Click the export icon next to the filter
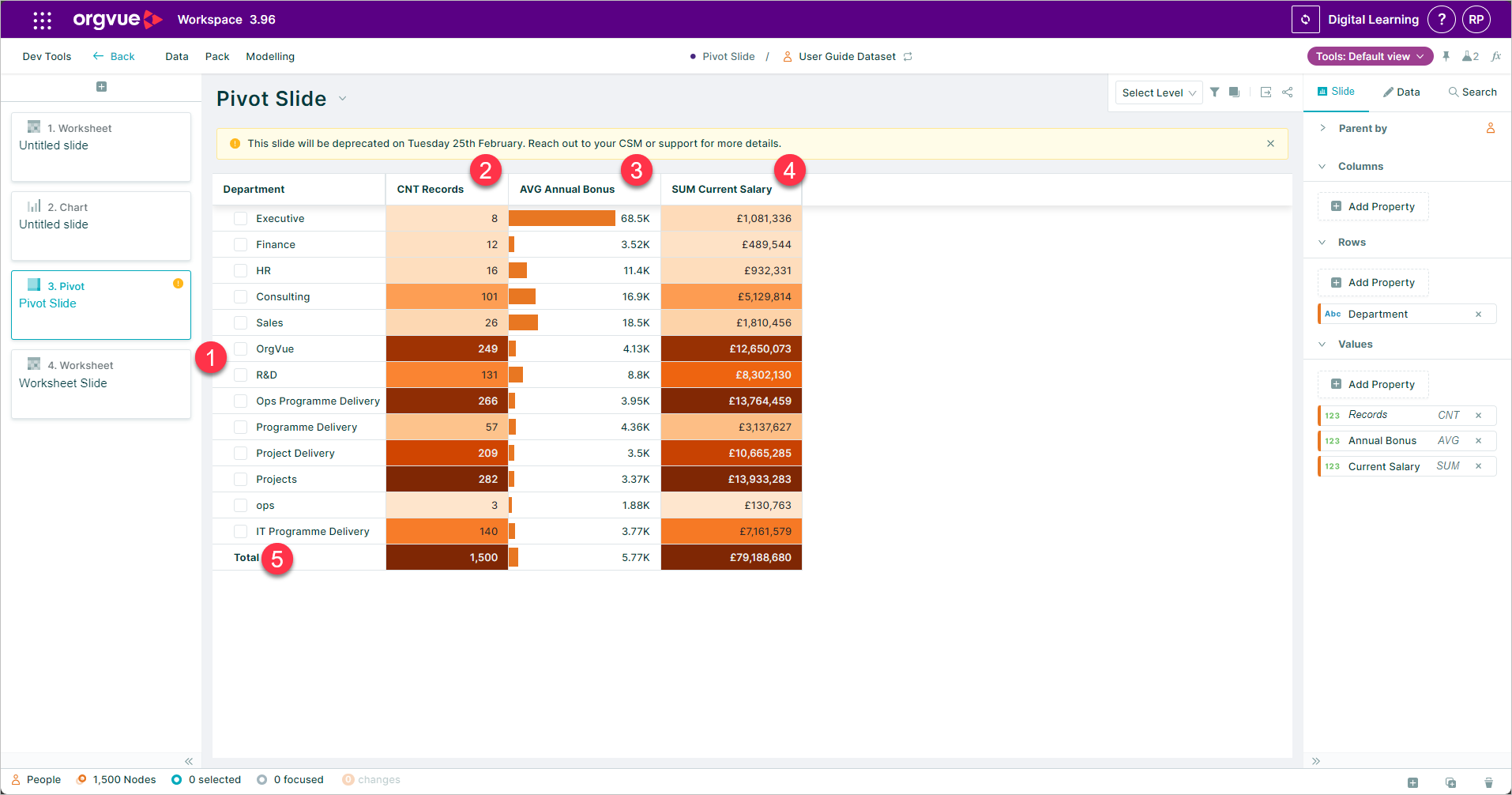 point(1266,92)
